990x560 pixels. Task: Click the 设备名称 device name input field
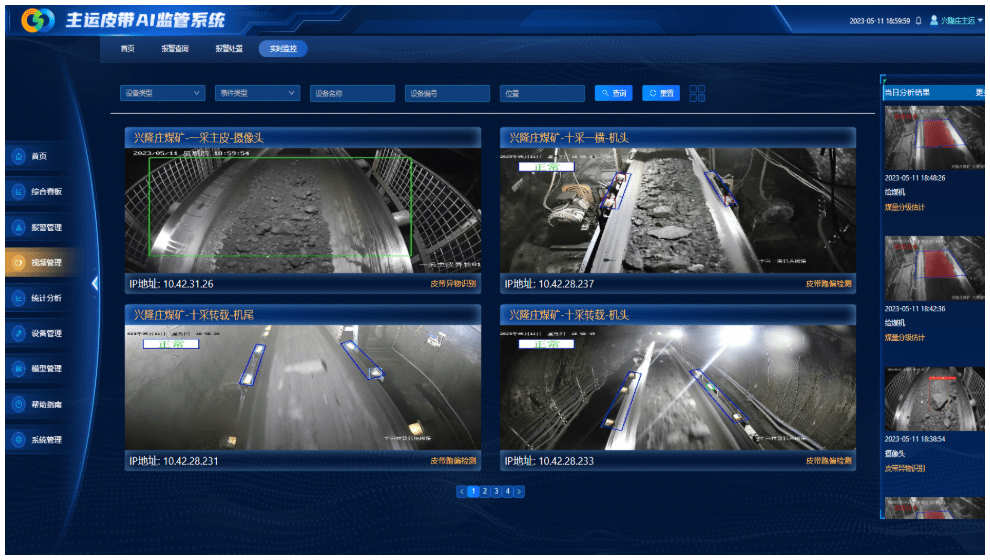pos(352,93)
